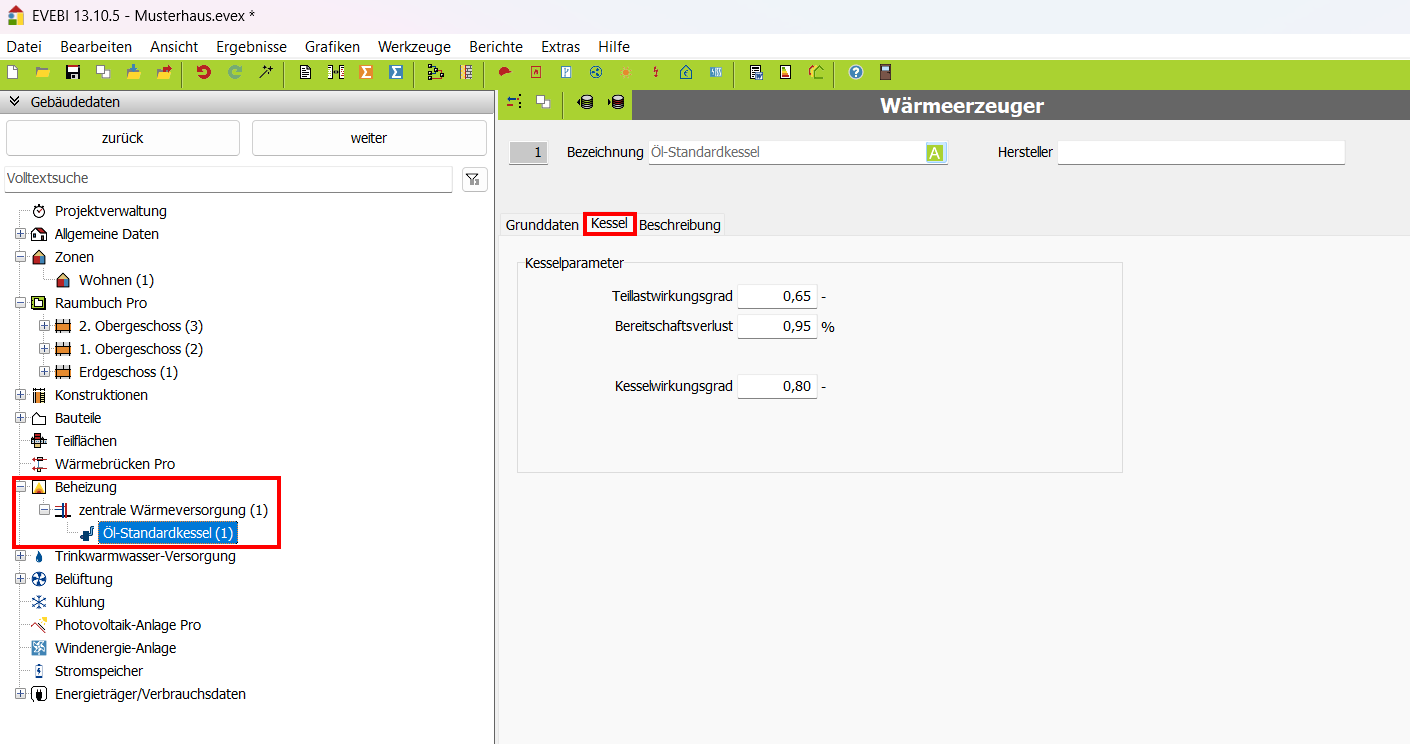Image resolution: width=1410 pixels, height=744 pixels.
Task: Click the orange sigma calculation icon
Action: tap(366, 72)
